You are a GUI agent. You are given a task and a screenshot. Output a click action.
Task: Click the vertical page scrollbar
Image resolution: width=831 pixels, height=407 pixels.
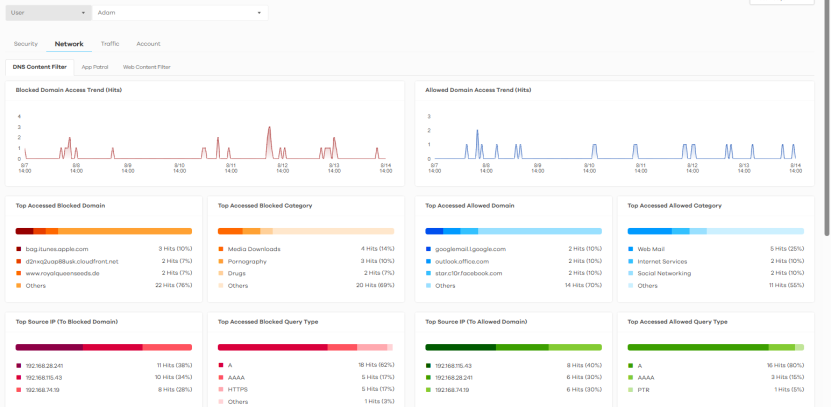[826, 120]
